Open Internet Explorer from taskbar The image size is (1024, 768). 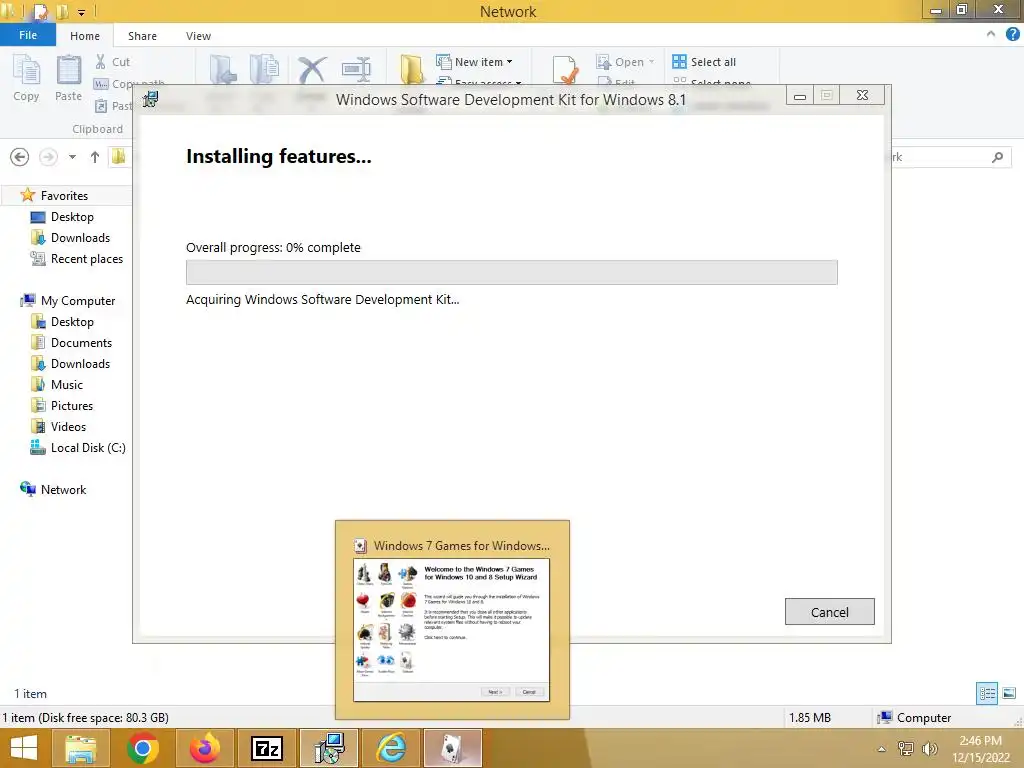coord(391,748)
